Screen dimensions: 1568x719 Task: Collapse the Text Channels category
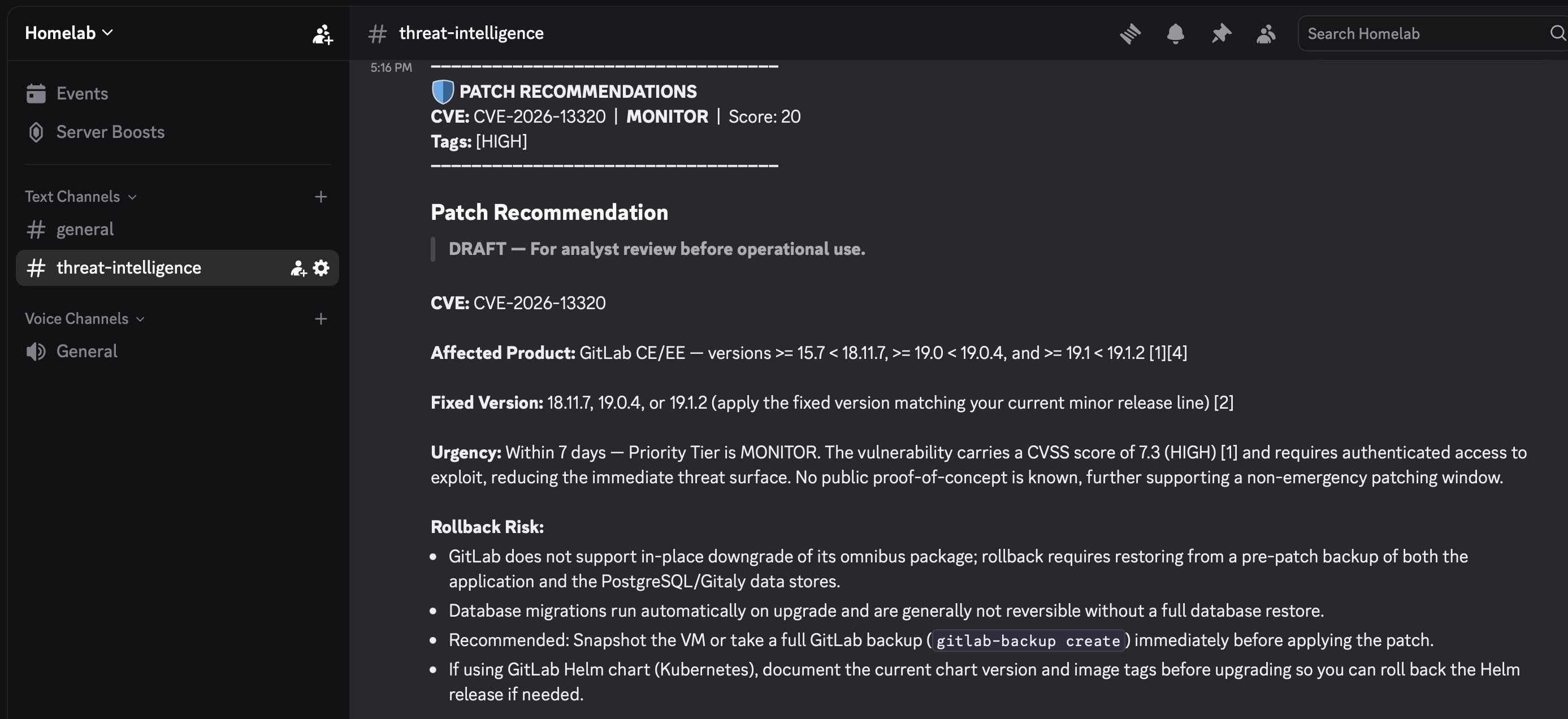pos(80,197)
